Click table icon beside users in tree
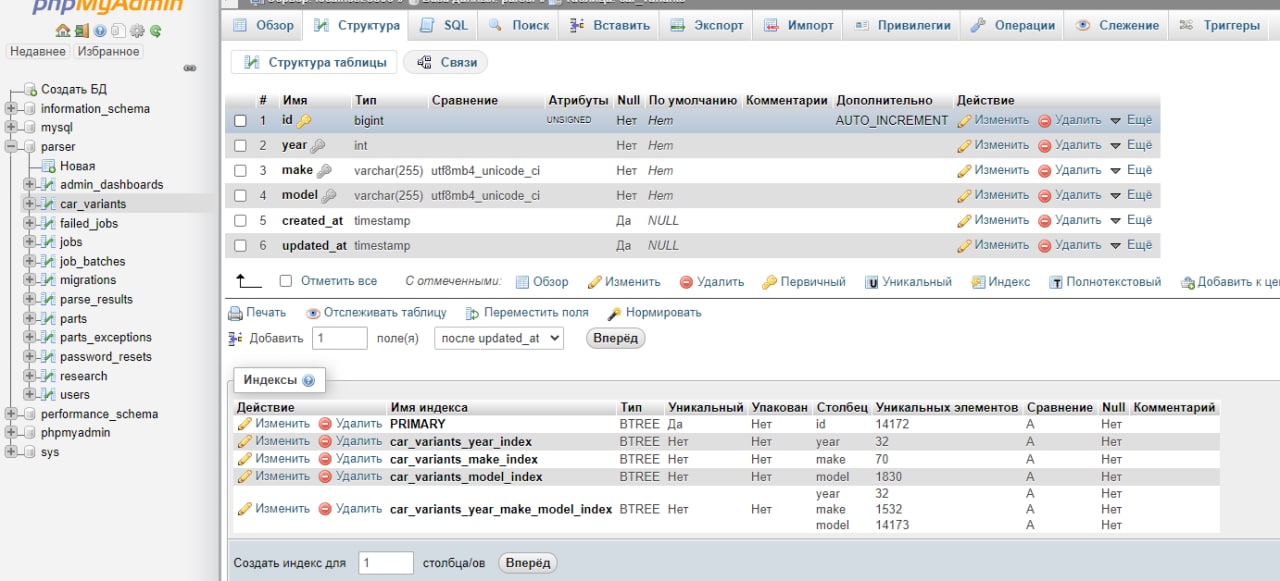1280x581 pixels. click(x=47, y=395)
